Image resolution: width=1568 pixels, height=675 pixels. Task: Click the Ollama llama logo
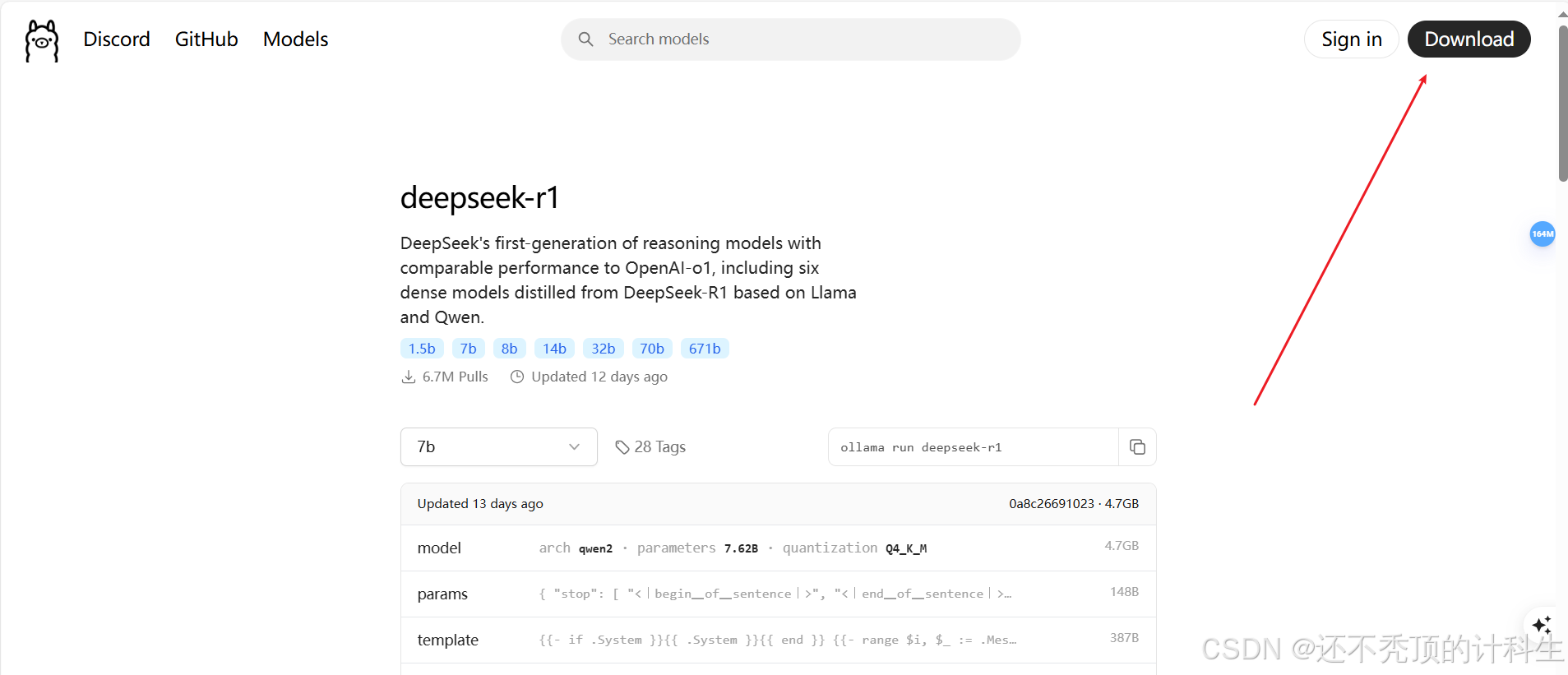42,40
